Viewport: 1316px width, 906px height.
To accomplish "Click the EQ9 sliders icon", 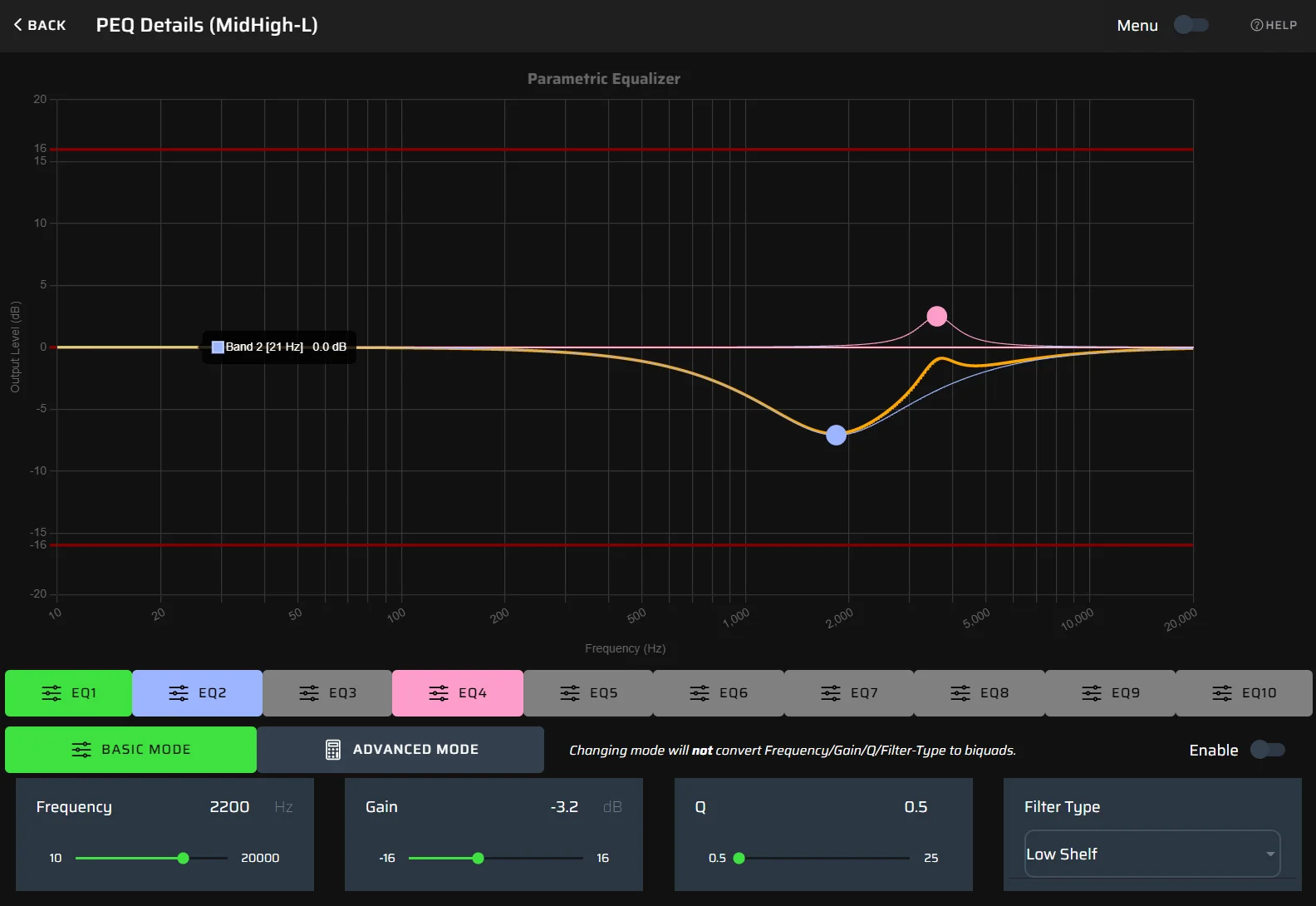I will click(x=1092, y=693).
